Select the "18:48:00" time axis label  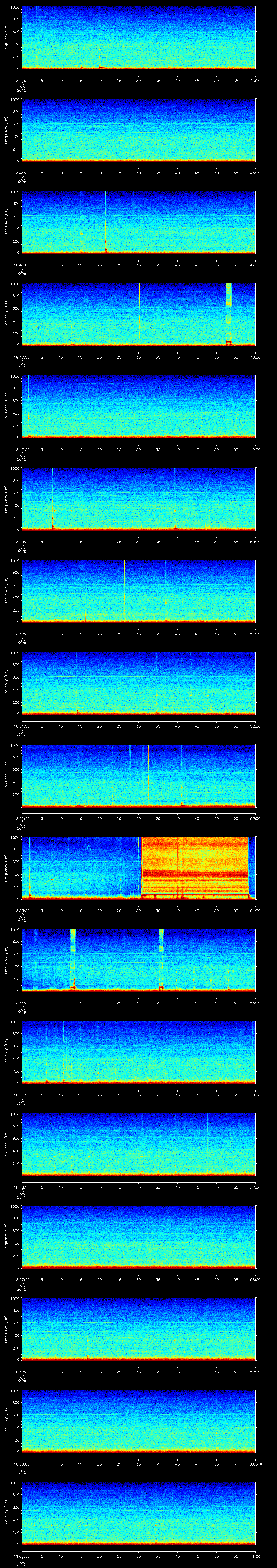click(x=21, y=449)
